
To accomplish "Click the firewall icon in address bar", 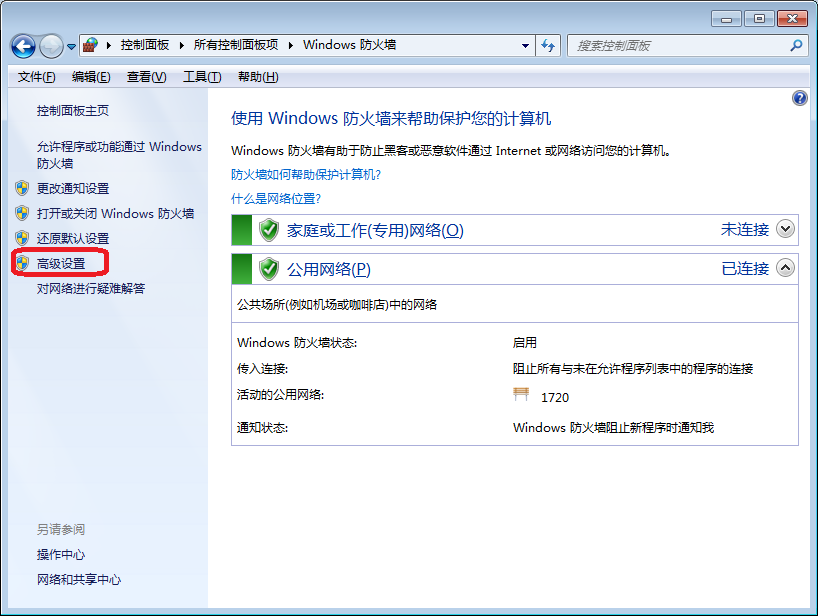I will coord(90,45).
